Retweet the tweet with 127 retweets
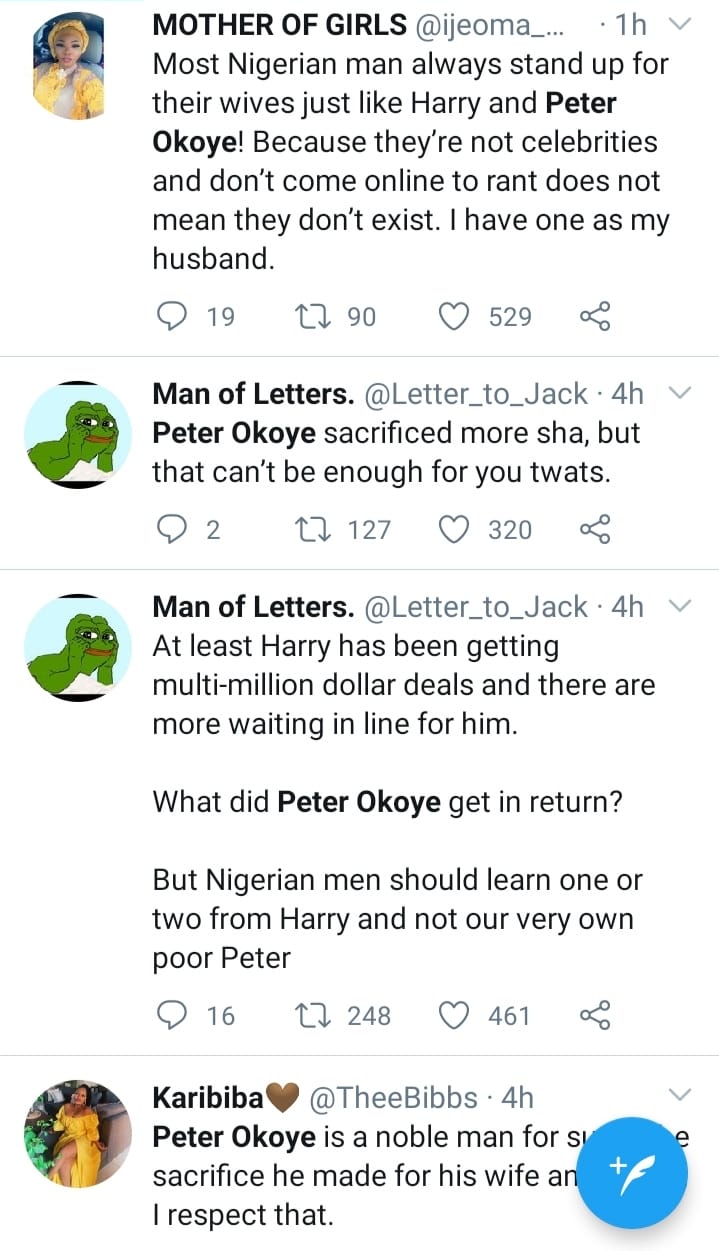 (x=315, y=529)
